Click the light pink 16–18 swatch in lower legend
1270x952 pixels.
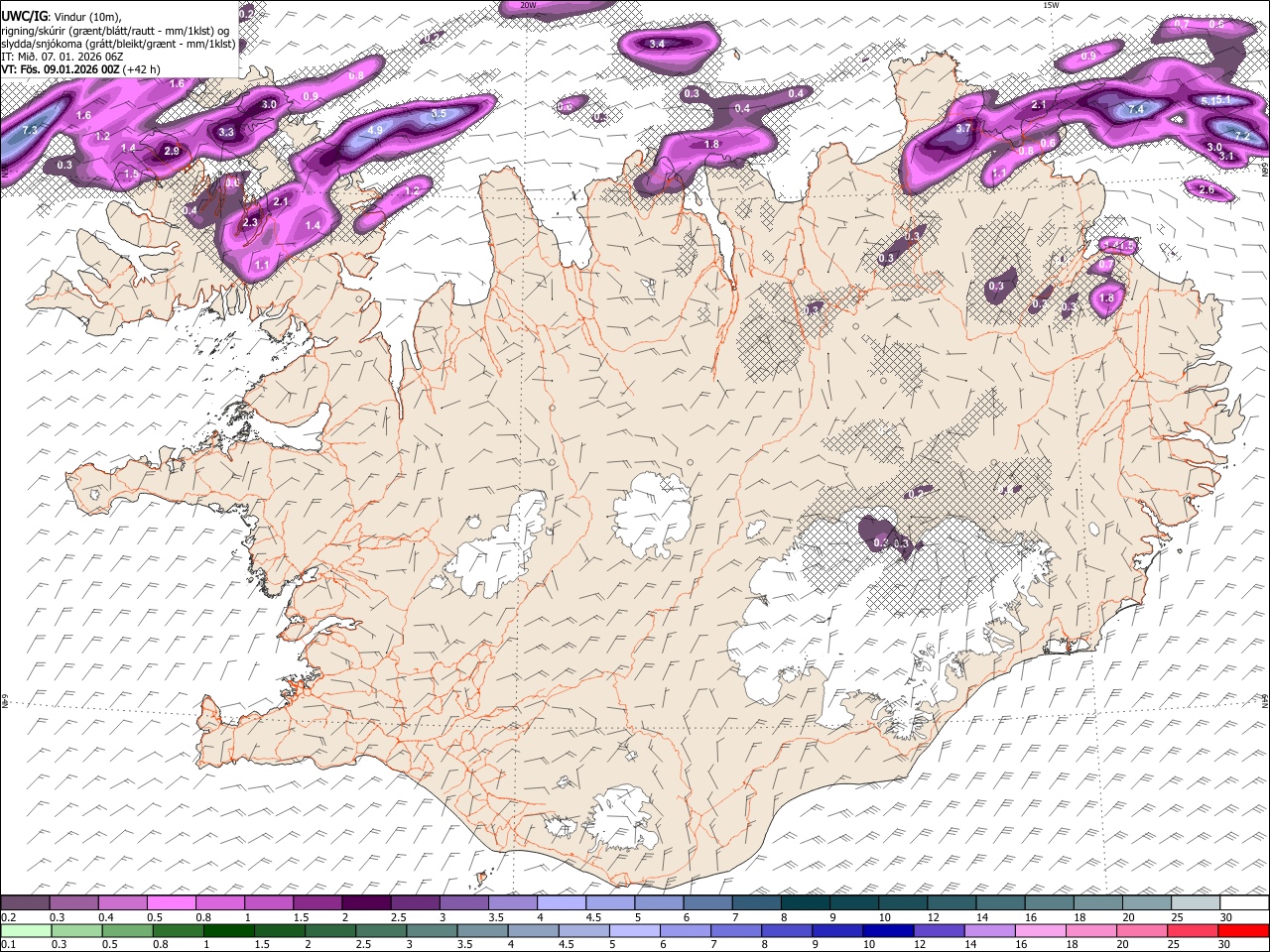click(1039, 930)
